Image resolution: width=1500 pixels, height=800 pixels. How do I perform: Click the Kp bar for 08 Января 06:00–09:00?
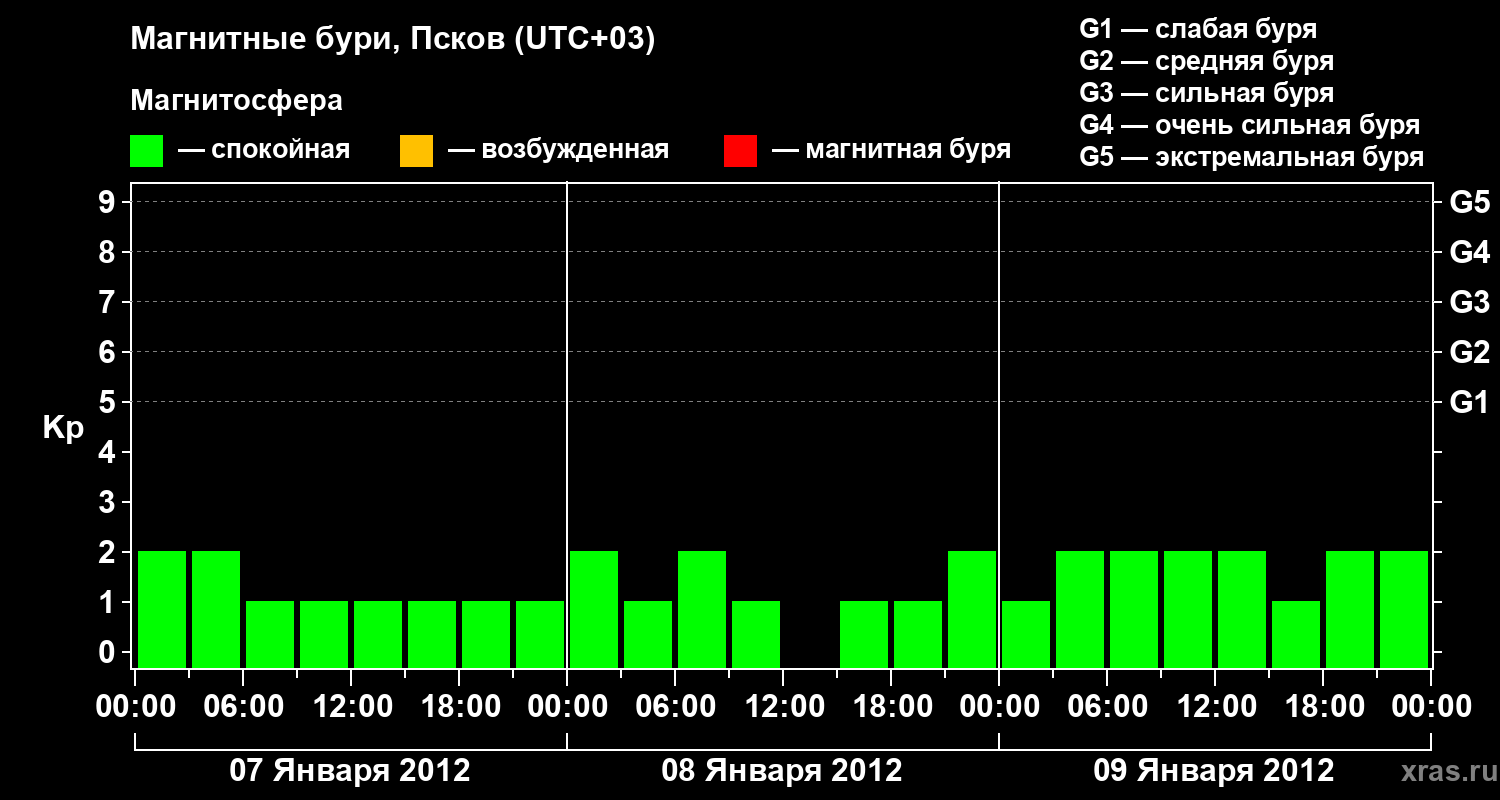pyautogui.click(x=702, y=609)
